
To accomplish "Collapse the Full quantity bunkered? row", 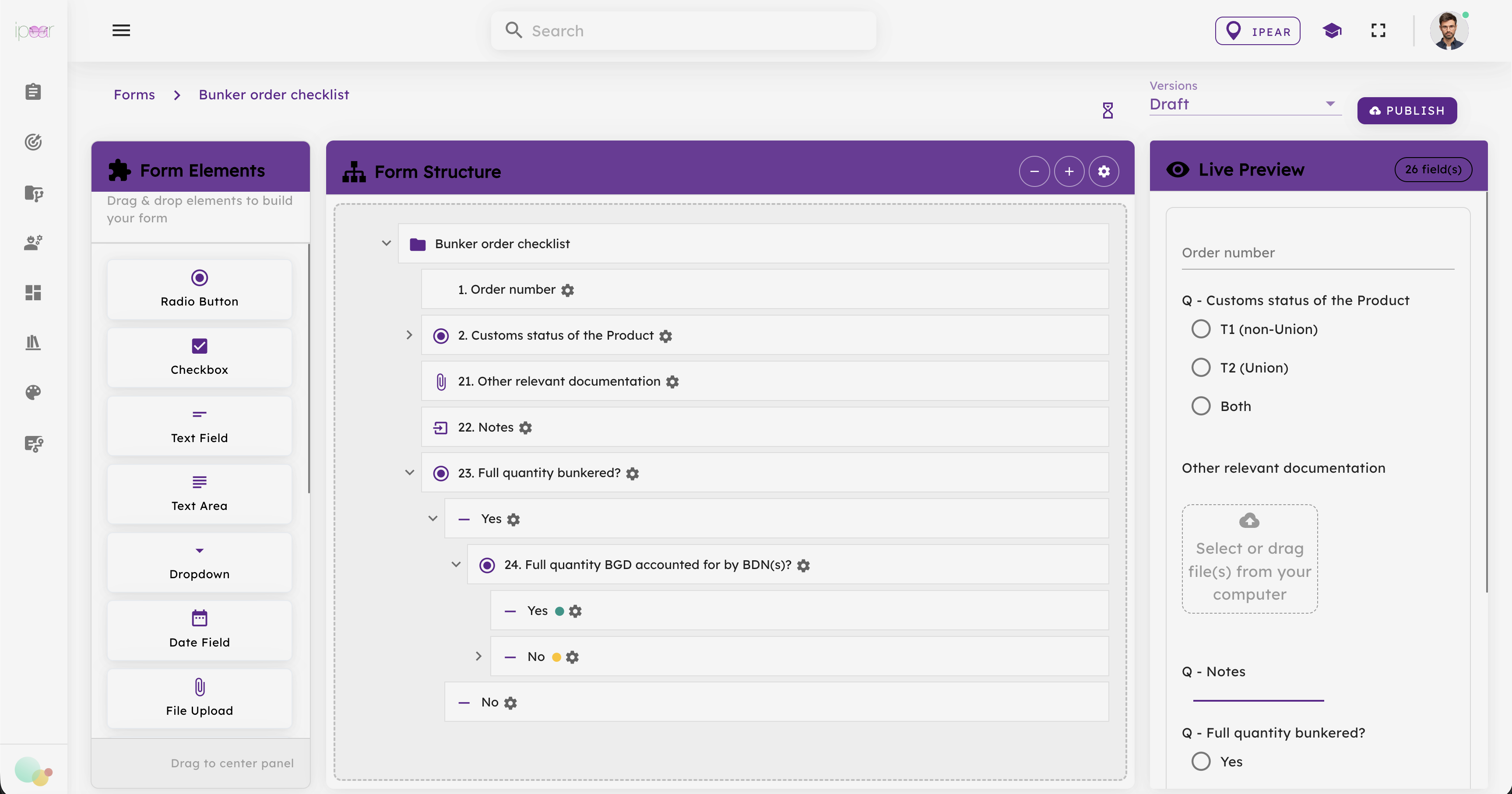I will (409, 472).
